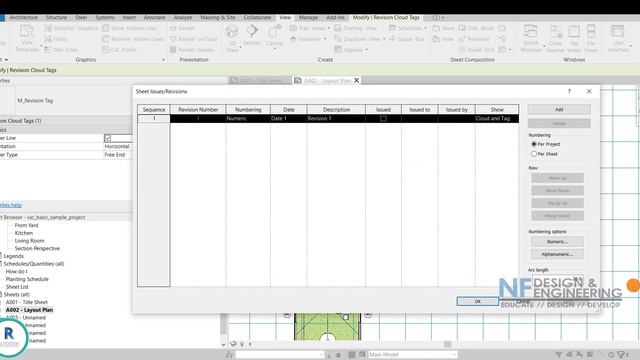Click the Add button in Sheet Issues/Revisions
Image resolution: width=640 pixels, height=360 pixels.
click(x=559, y=109)
